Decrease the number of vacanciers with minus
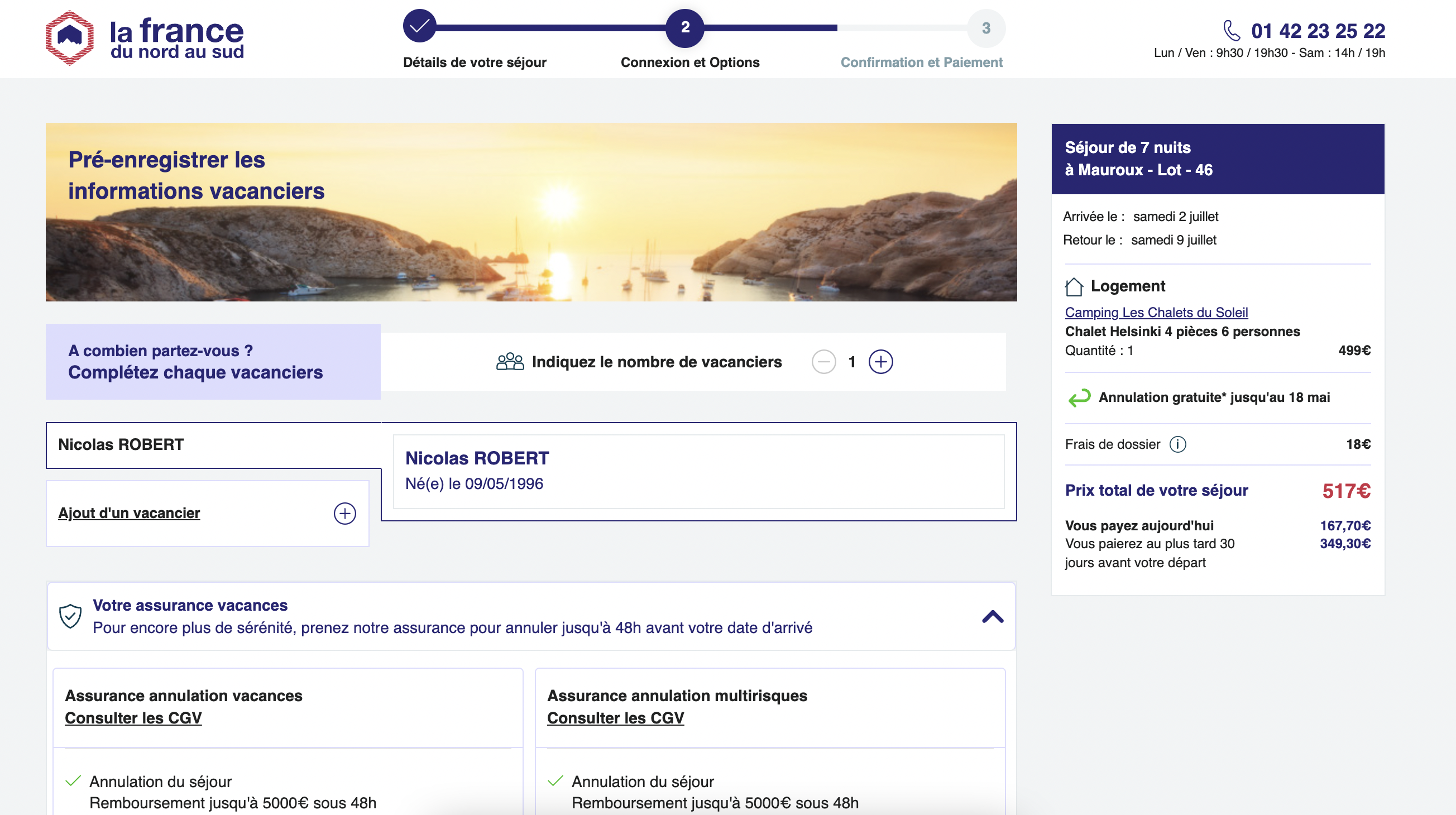 [823, 362]
